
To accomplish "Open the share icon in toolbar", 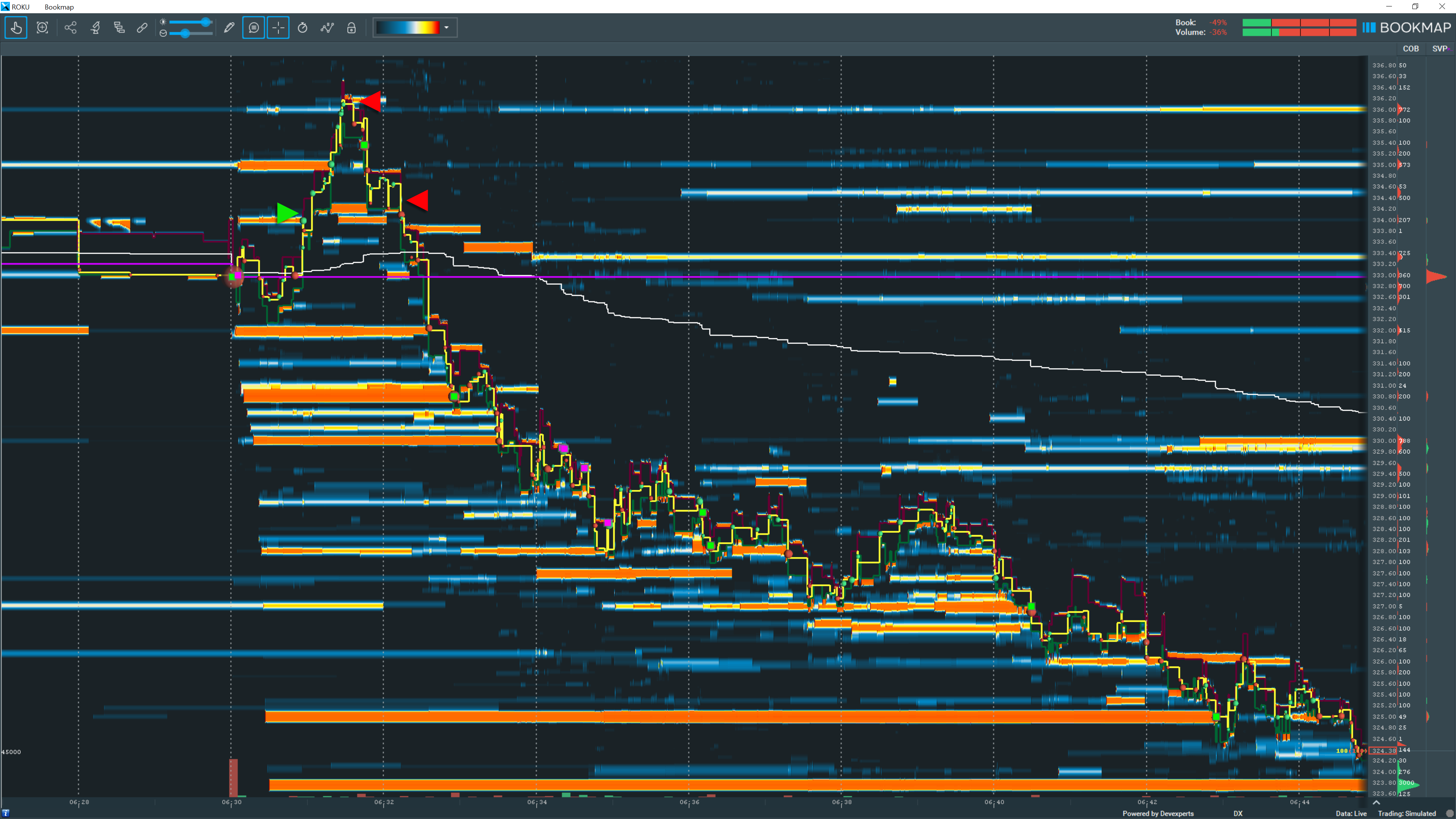I will [70, 28].
